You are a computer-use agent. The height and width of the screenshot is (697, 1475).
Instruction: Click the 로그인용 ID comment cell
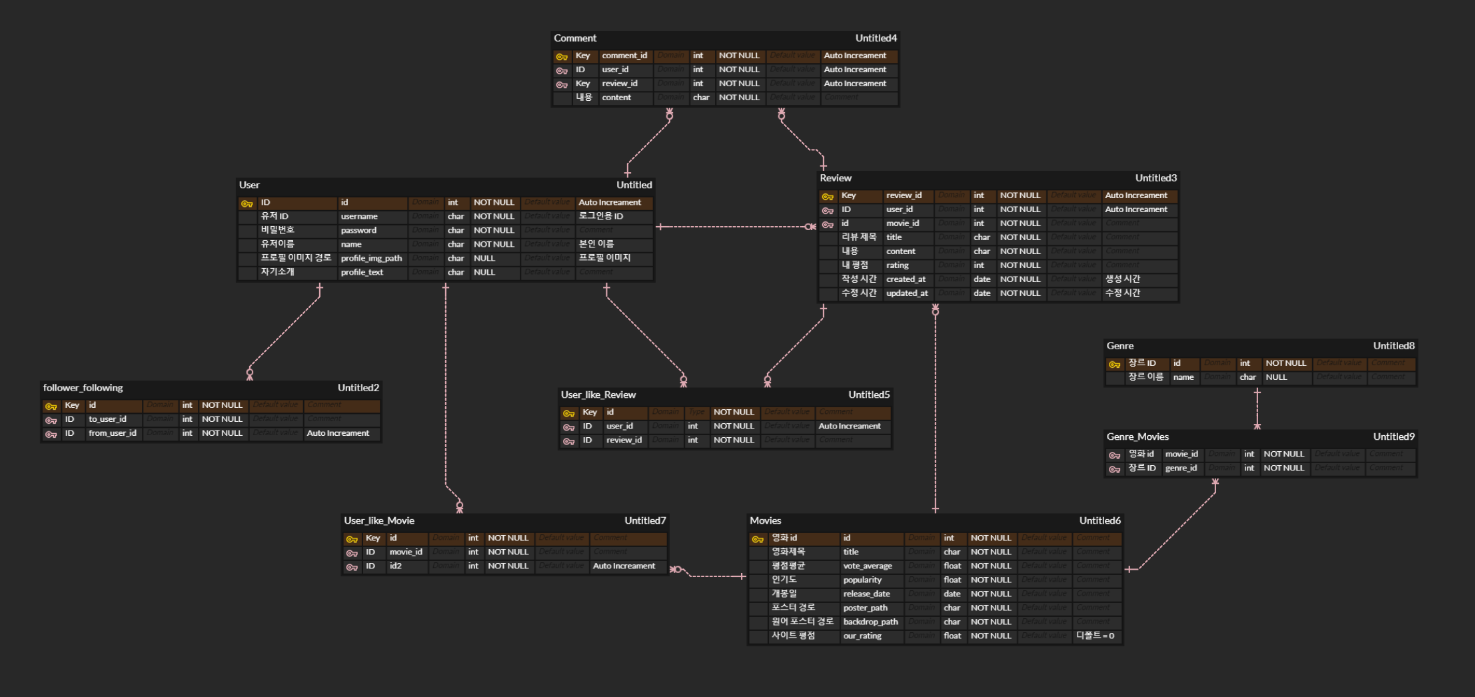(x=615, y=217)
